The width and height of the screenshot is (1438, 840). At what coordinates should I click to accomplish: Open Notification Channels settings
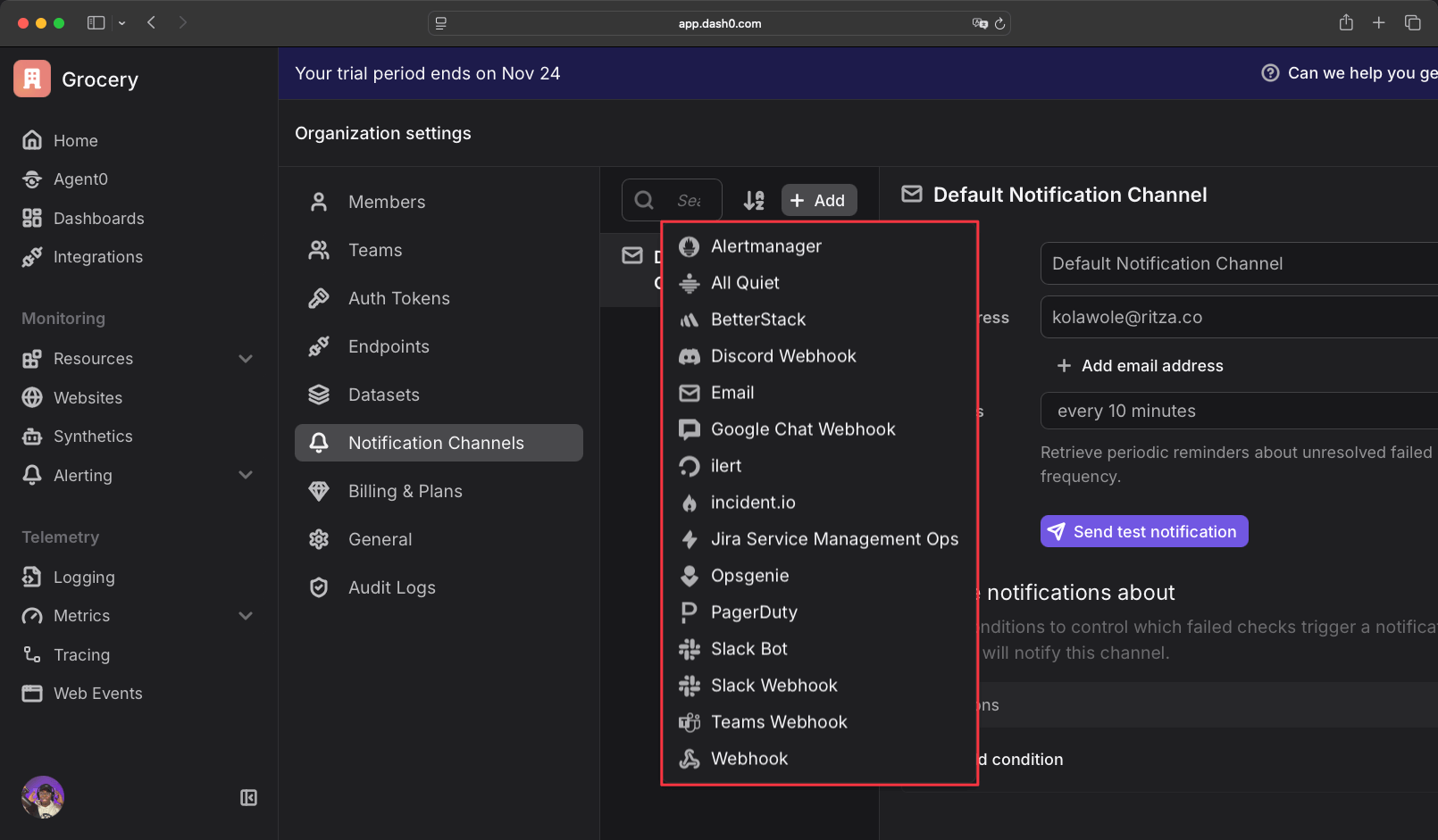coord(436,442)
